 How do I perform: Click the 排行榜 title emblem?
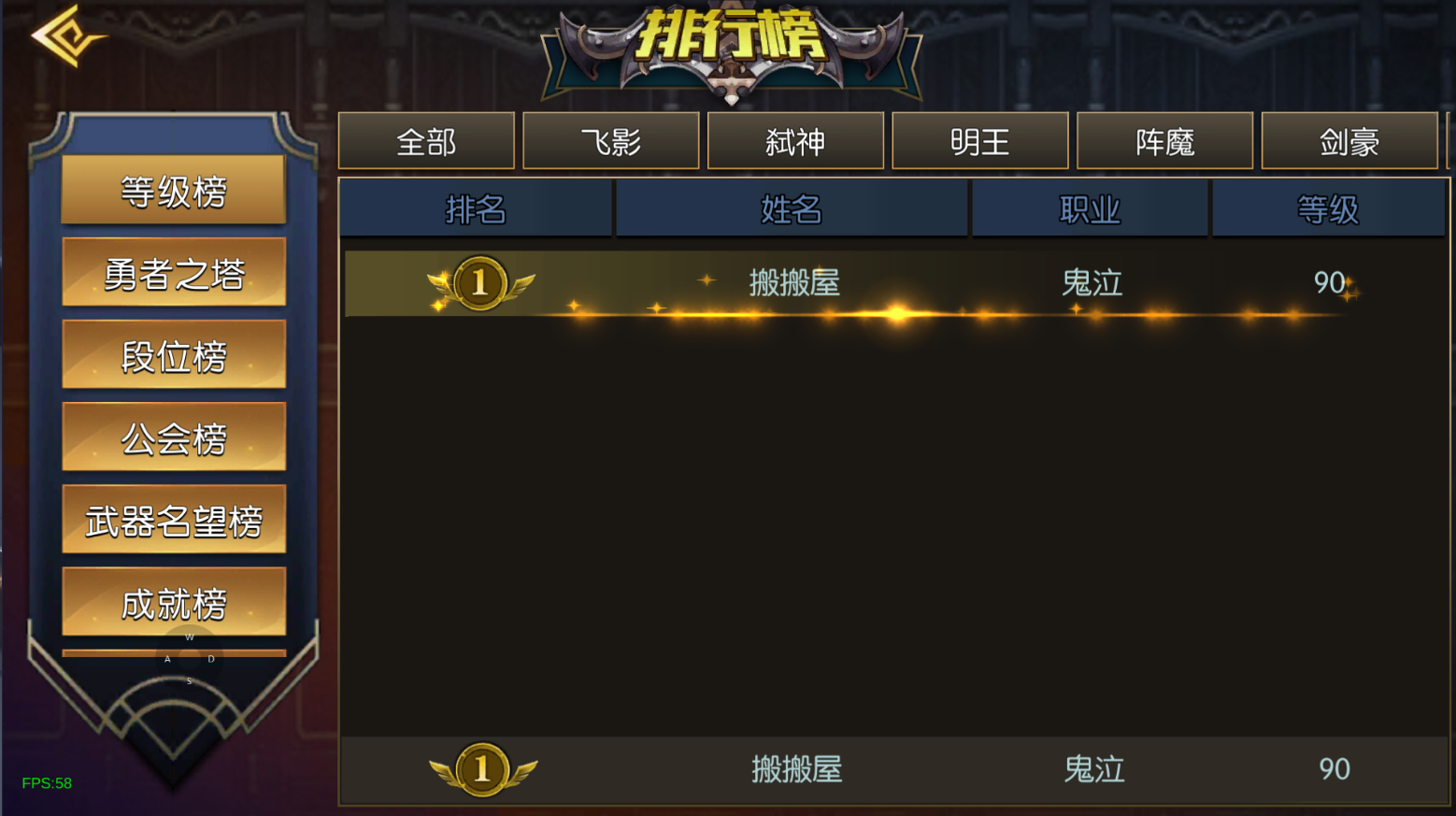732,51
